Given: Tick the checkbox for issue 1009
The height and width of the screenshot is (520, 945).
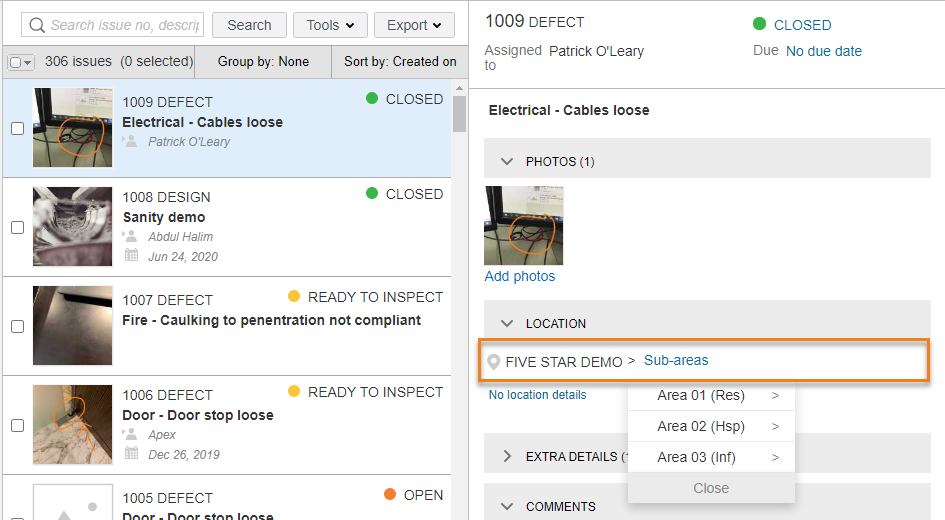Looking at the screenshot, I should [17, 128].
